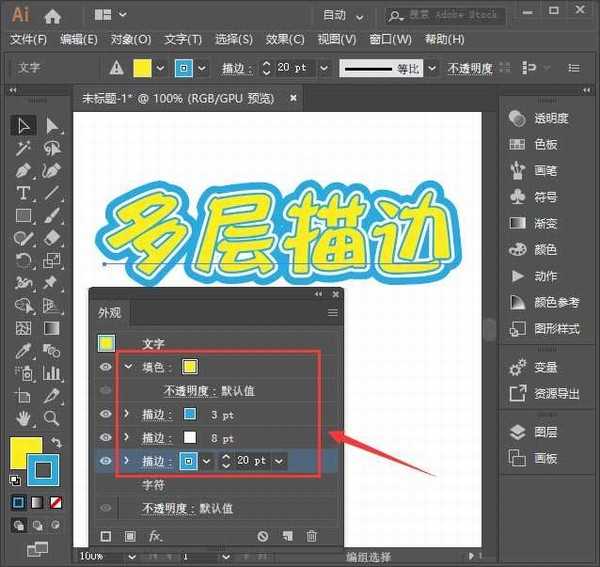Duplicate selected item in Appearance panel
This screenshot has height=567, width=600.
288,536
